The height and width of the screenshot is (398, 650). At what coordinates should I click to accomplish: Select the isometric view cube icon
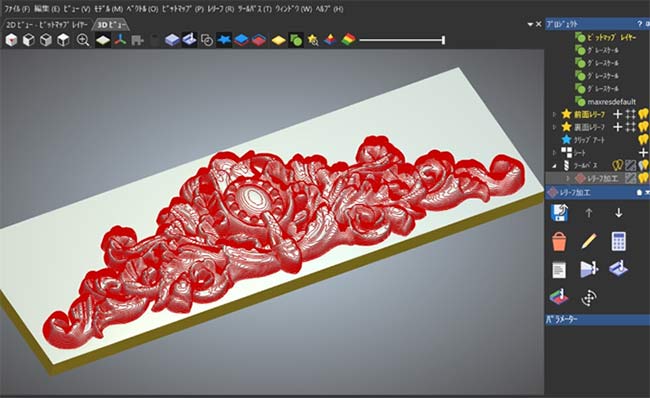tap(11, 40)
